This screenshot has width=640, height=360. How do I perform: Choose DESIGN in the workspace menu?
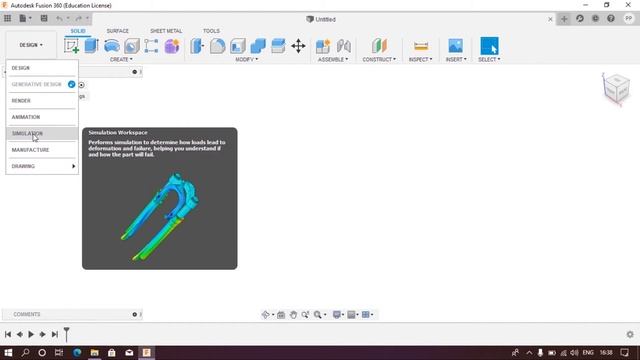click(42, 68)
